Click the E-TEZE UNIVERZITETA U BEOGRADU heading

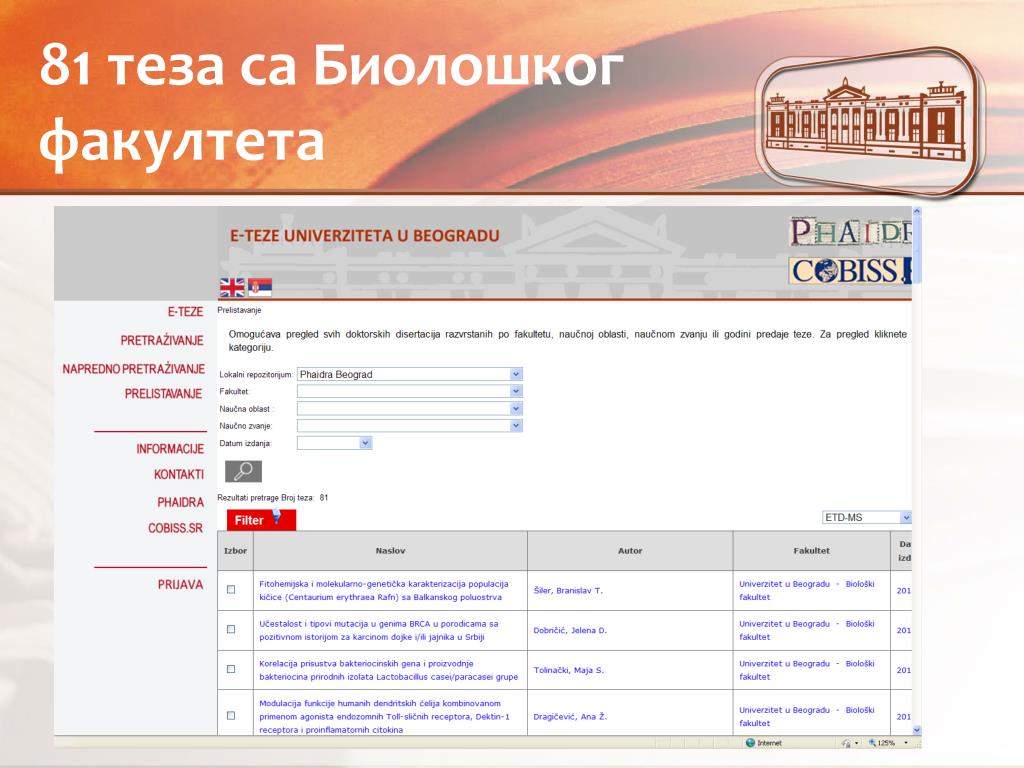364,236
